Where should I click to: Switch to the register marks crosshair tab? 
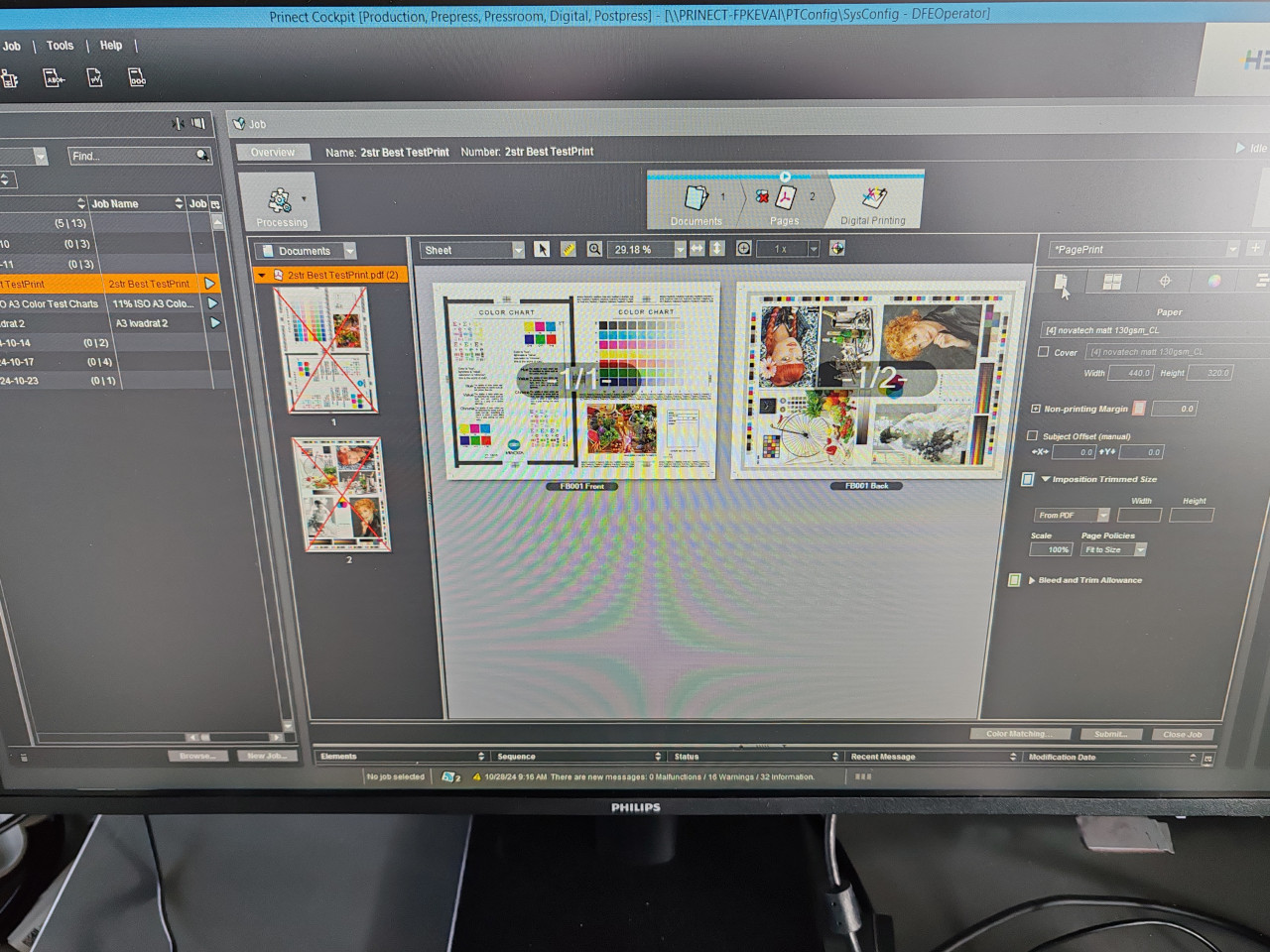1166,282
